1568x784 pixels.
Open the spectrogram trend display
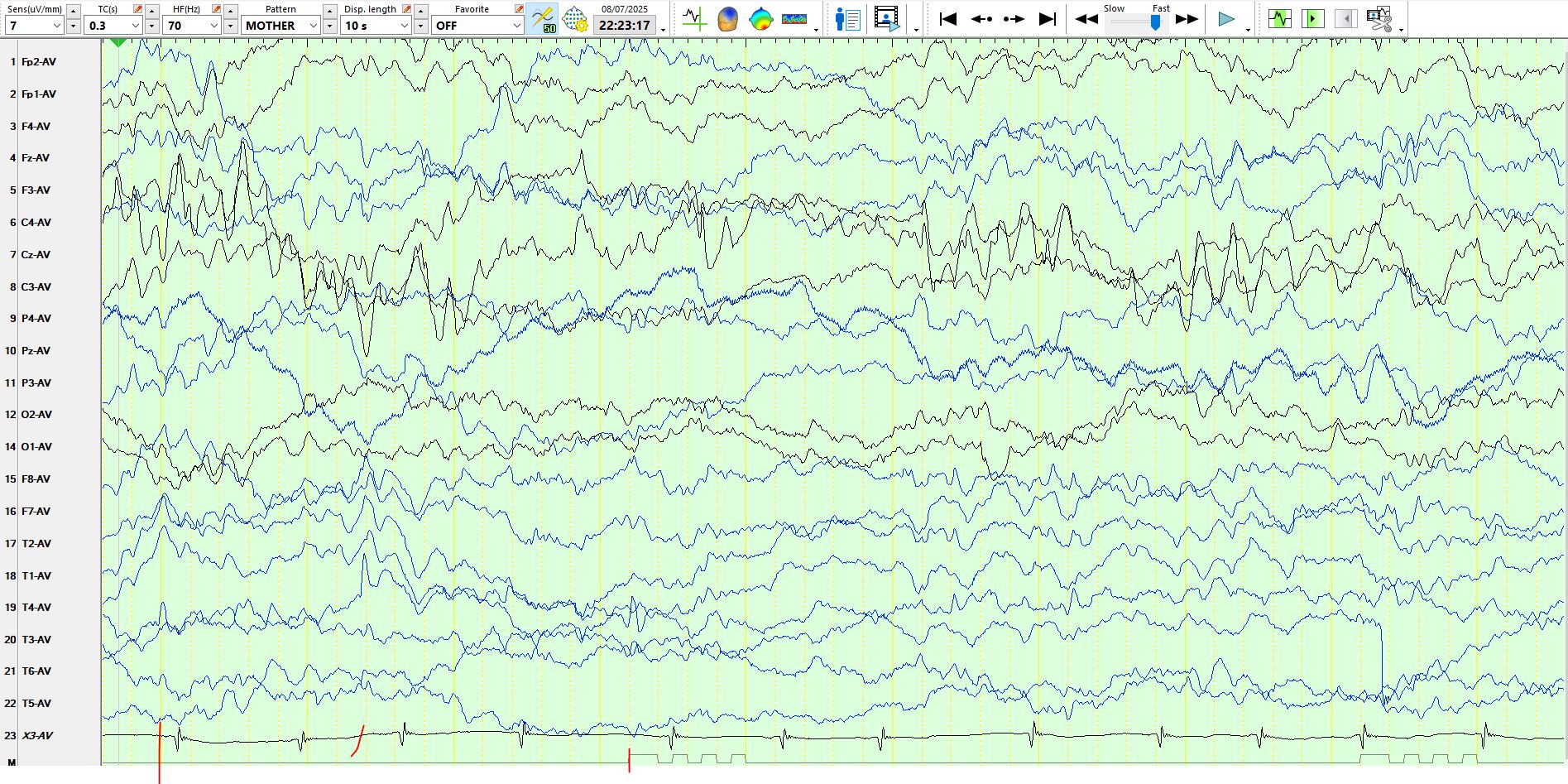(794, 18)
